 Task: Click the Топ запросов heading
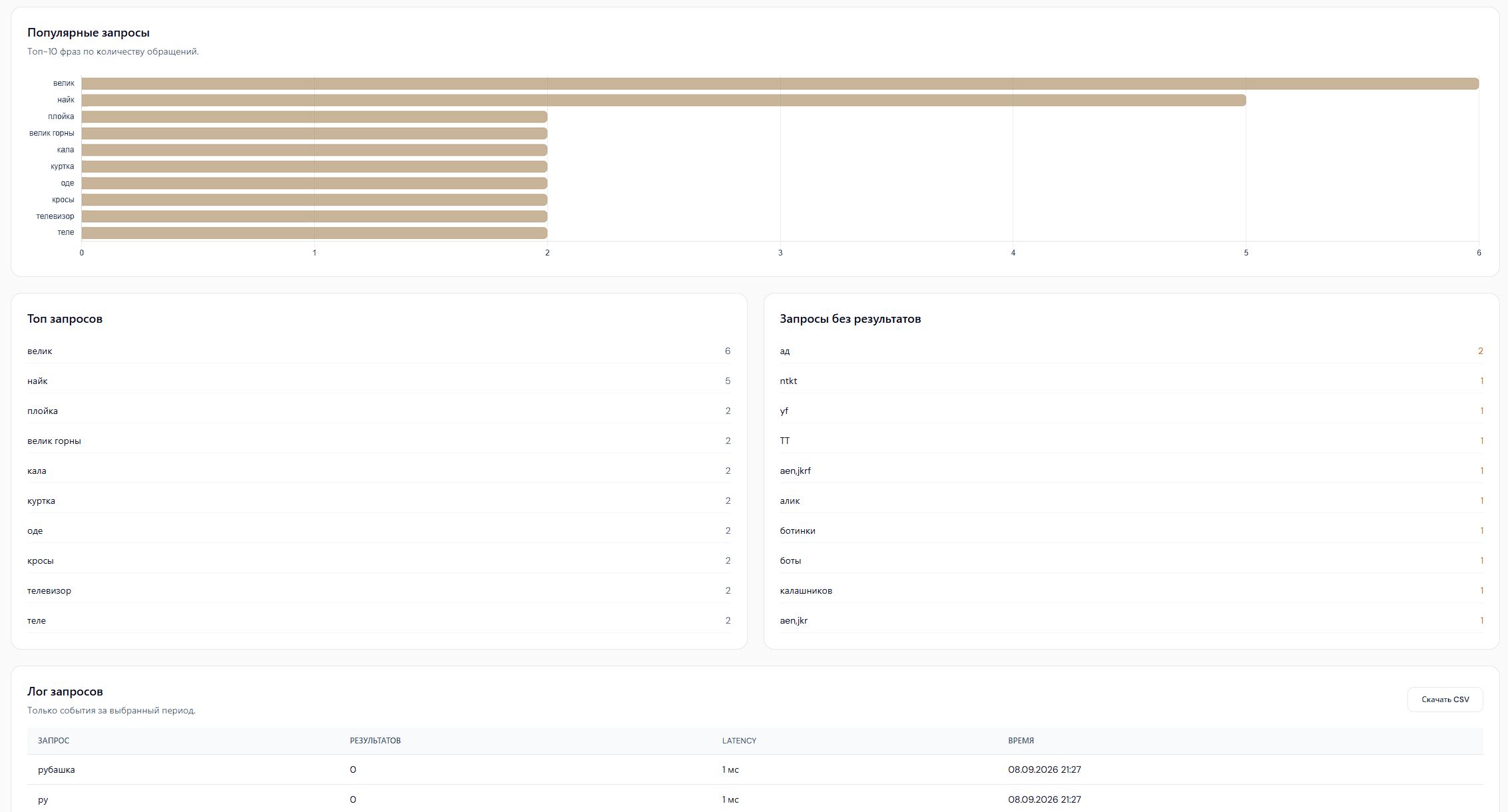coord(65,319)
